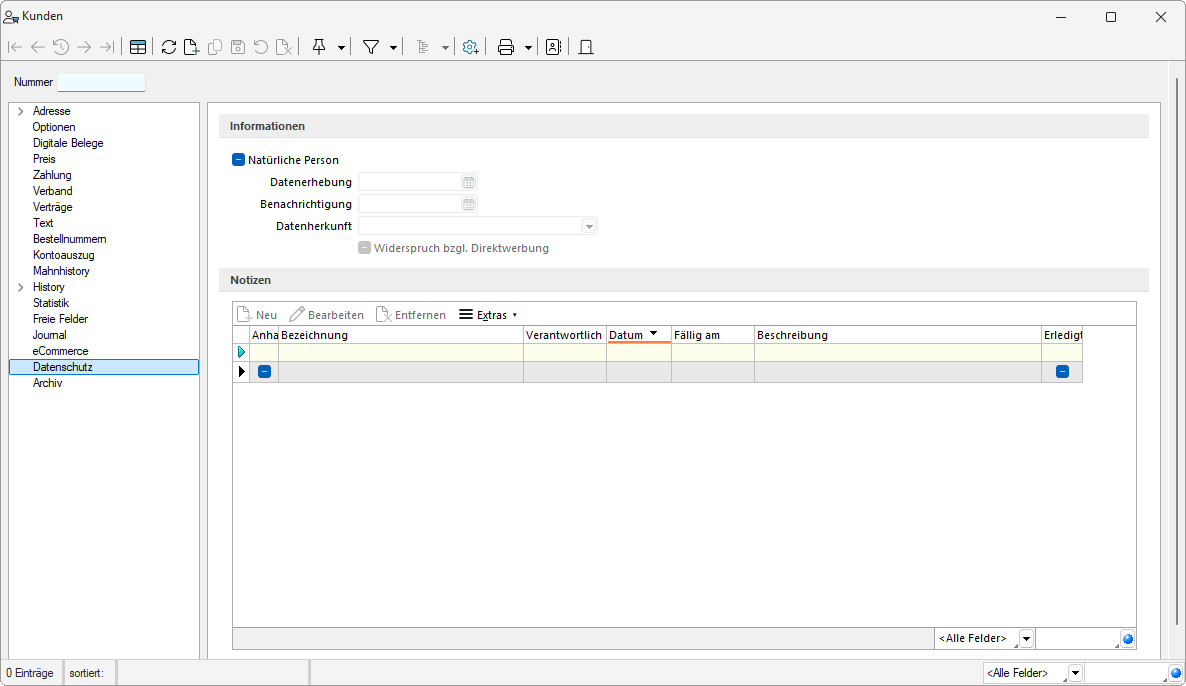Click the Verantwortlich column header
This screenshot has width=1186, height=686.
click(564, 335)
